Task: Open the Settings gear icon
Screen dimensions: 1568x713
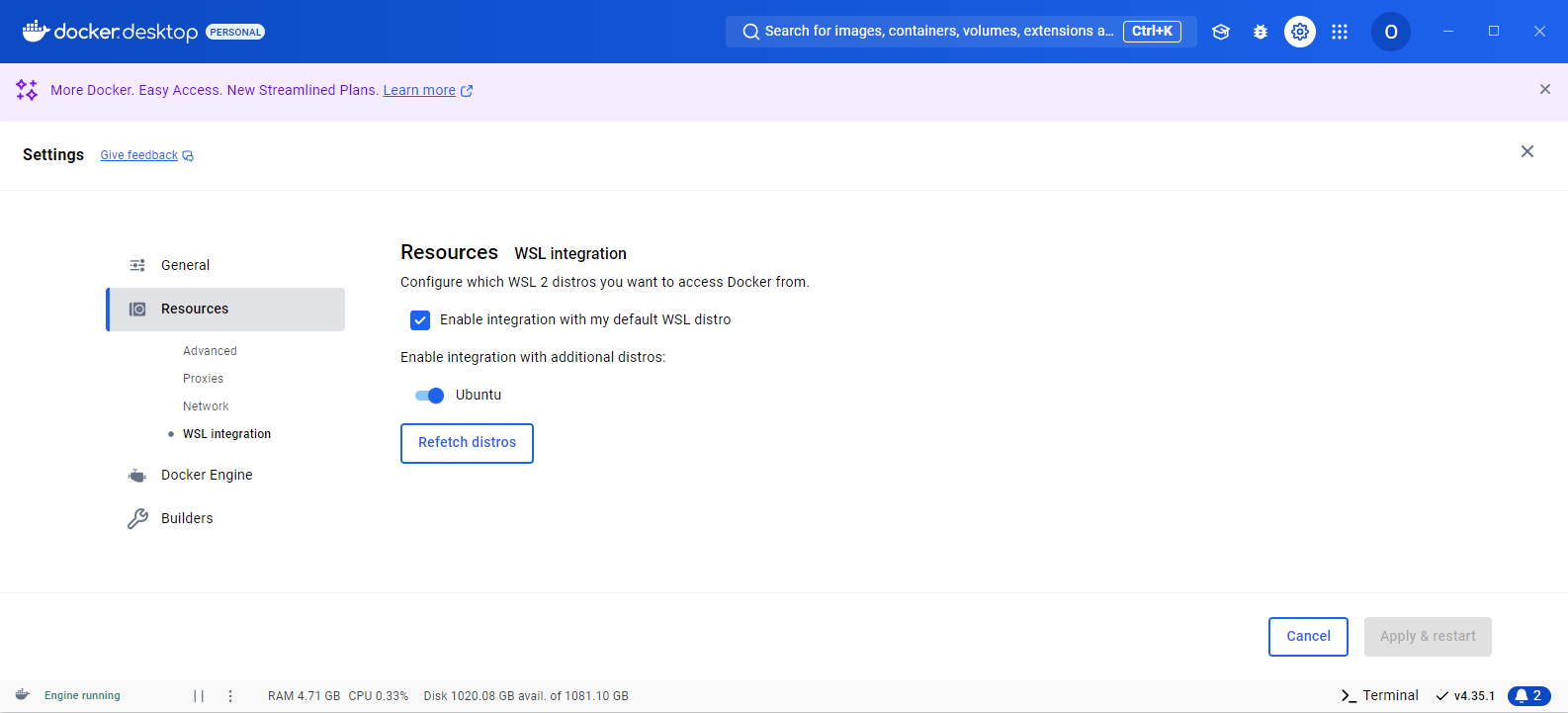Action: pyautogui.click(x=1300, y=32)
